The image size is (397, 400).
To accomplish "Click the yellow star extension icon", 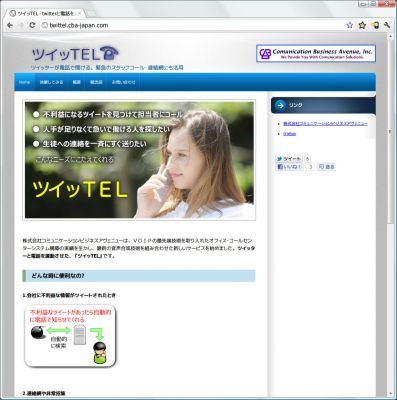I will click(362, 25).
